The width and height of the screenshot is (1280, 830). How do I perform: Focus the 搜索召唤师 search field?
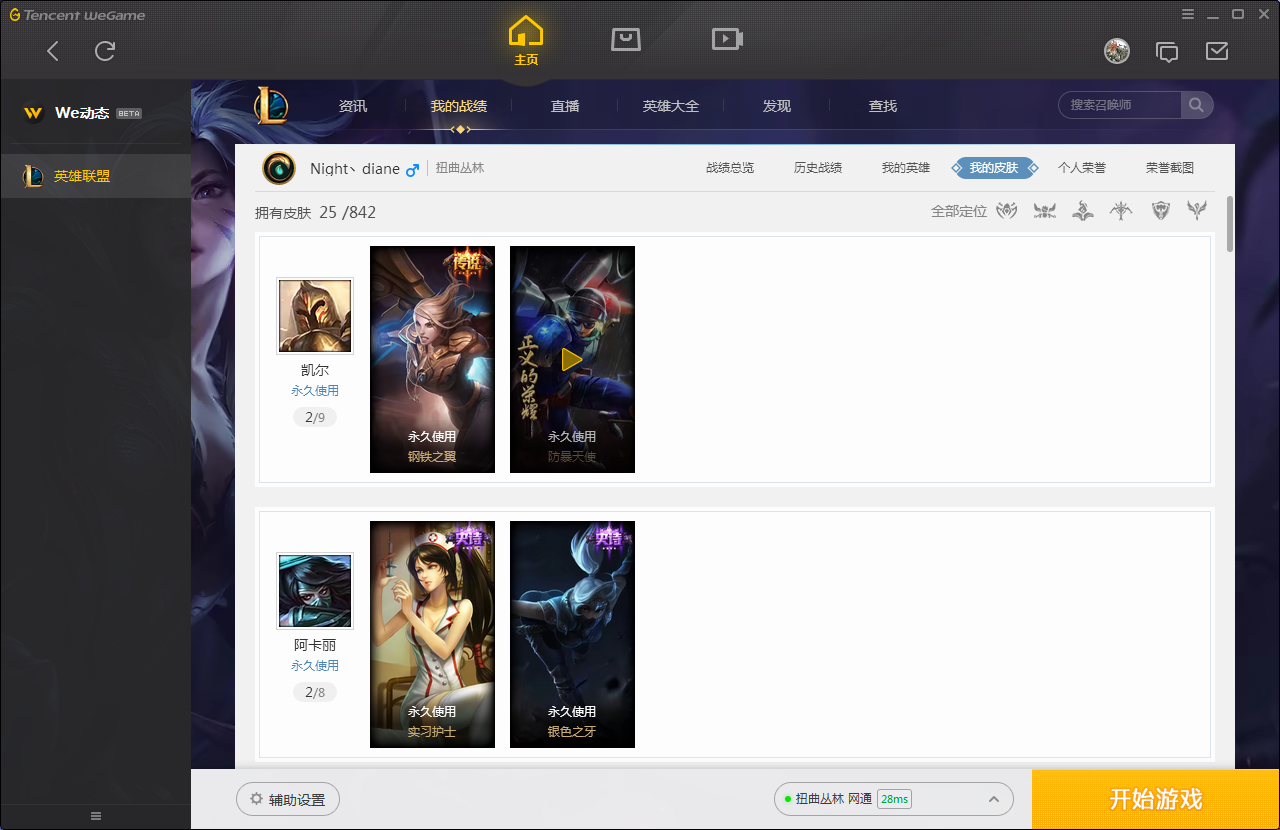click(x=1120, y=105)
